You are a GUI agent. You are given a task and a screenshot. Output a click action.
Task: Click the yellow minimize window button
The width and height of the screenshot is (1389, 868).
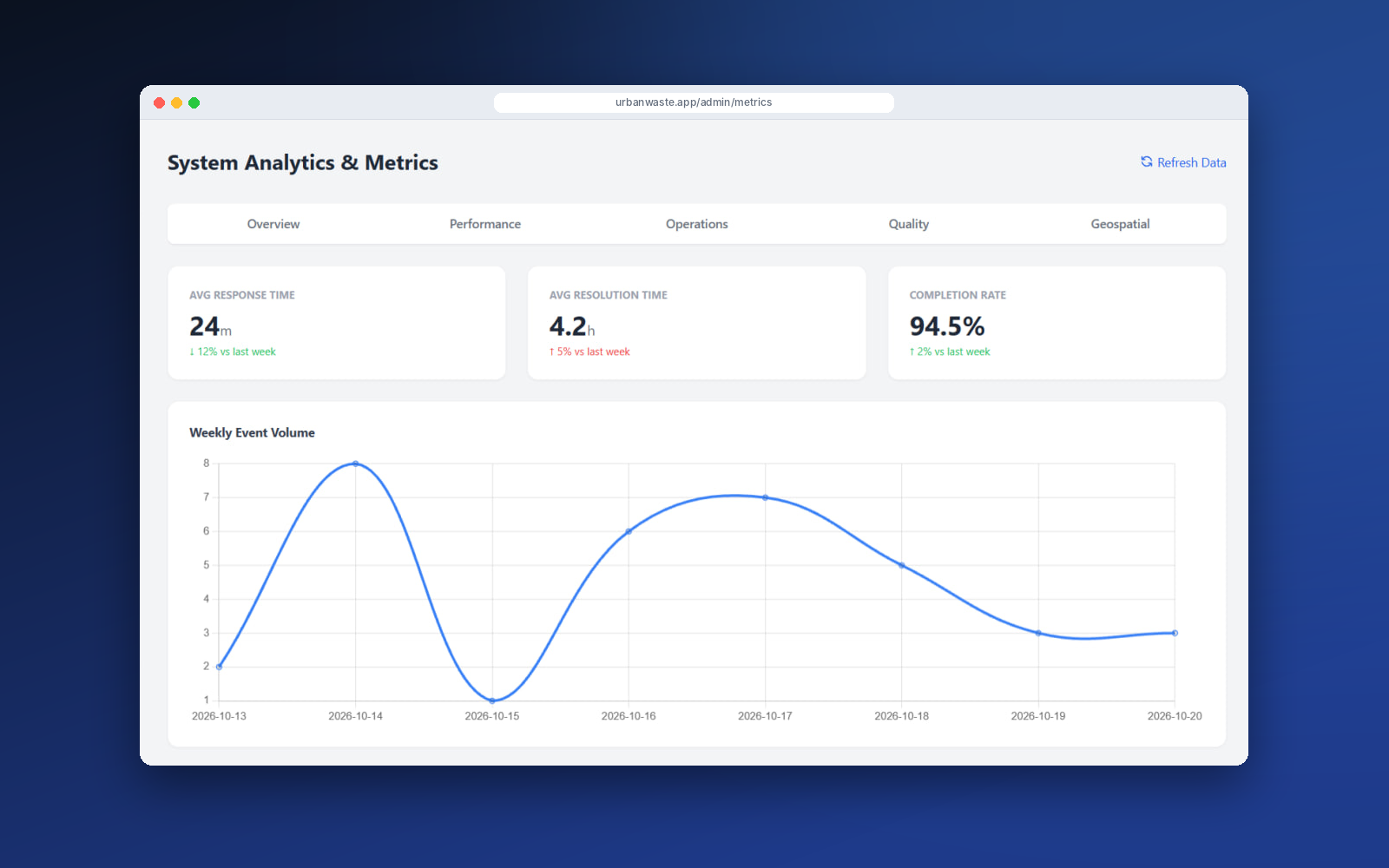pos(177,102)
